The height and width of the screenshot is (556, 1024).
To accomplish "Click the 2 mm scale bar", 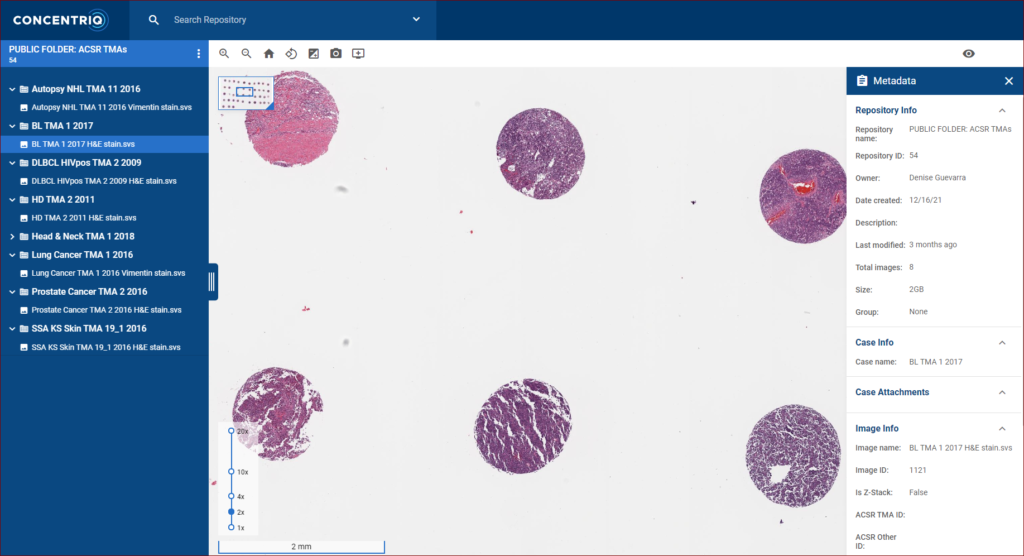I will click(x=301, y=547).
